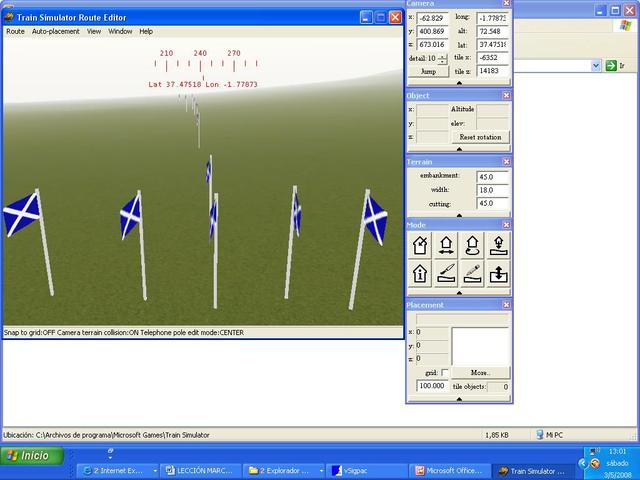This screenshot has width=640, height=480.
Task: Collapse the Terrain panel arrow
Action: pos(459,213)
